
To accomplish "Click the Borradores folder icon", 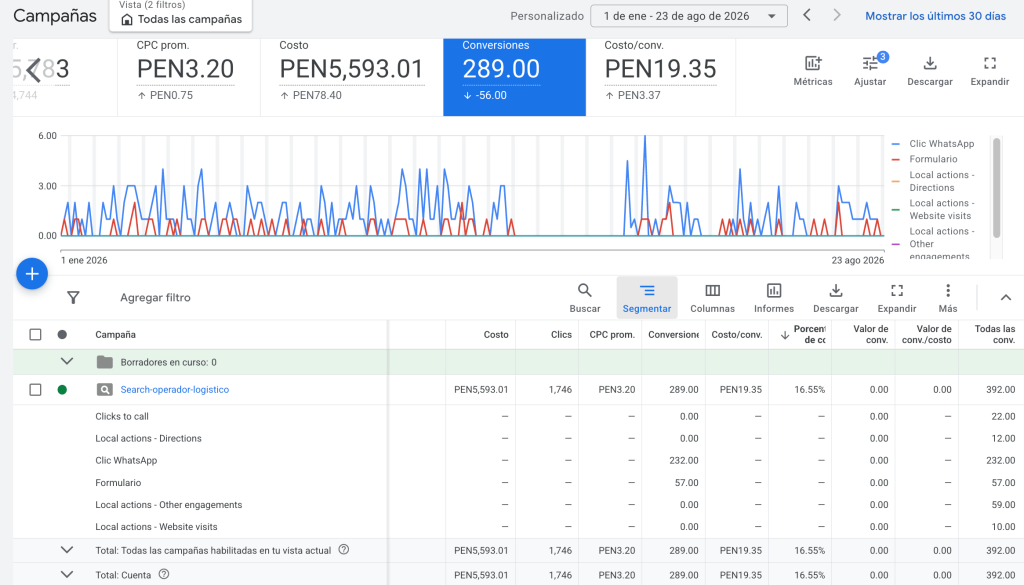I will click(104, 362).
